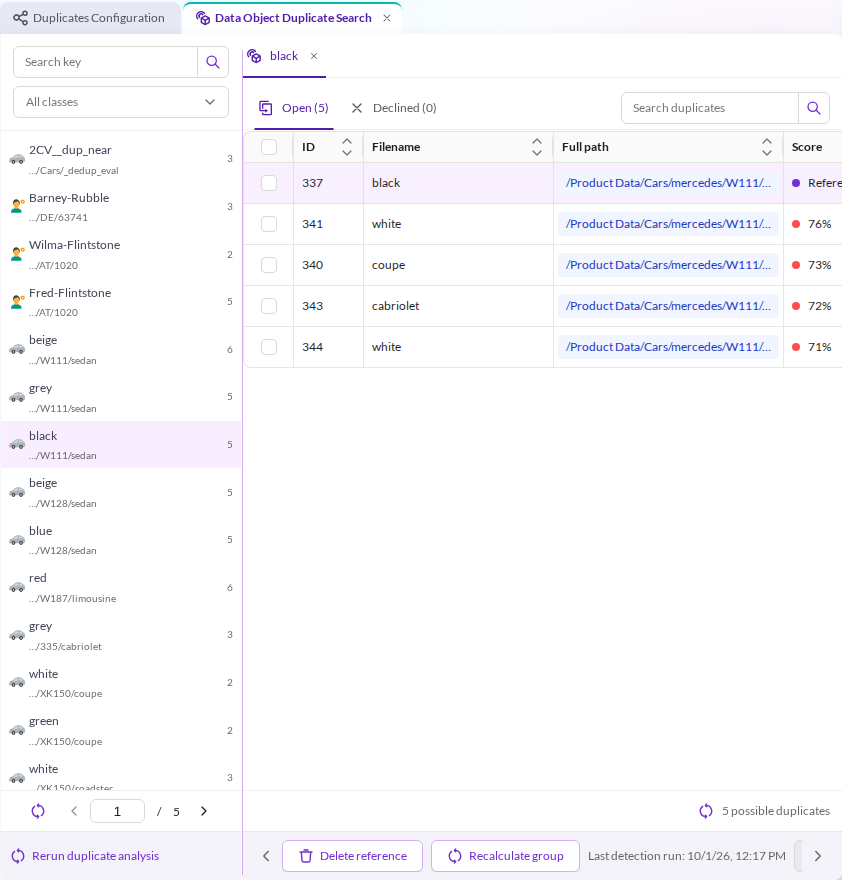Select the black W111/sedan list entry
842x880 pixels.
tap(121, 444)
